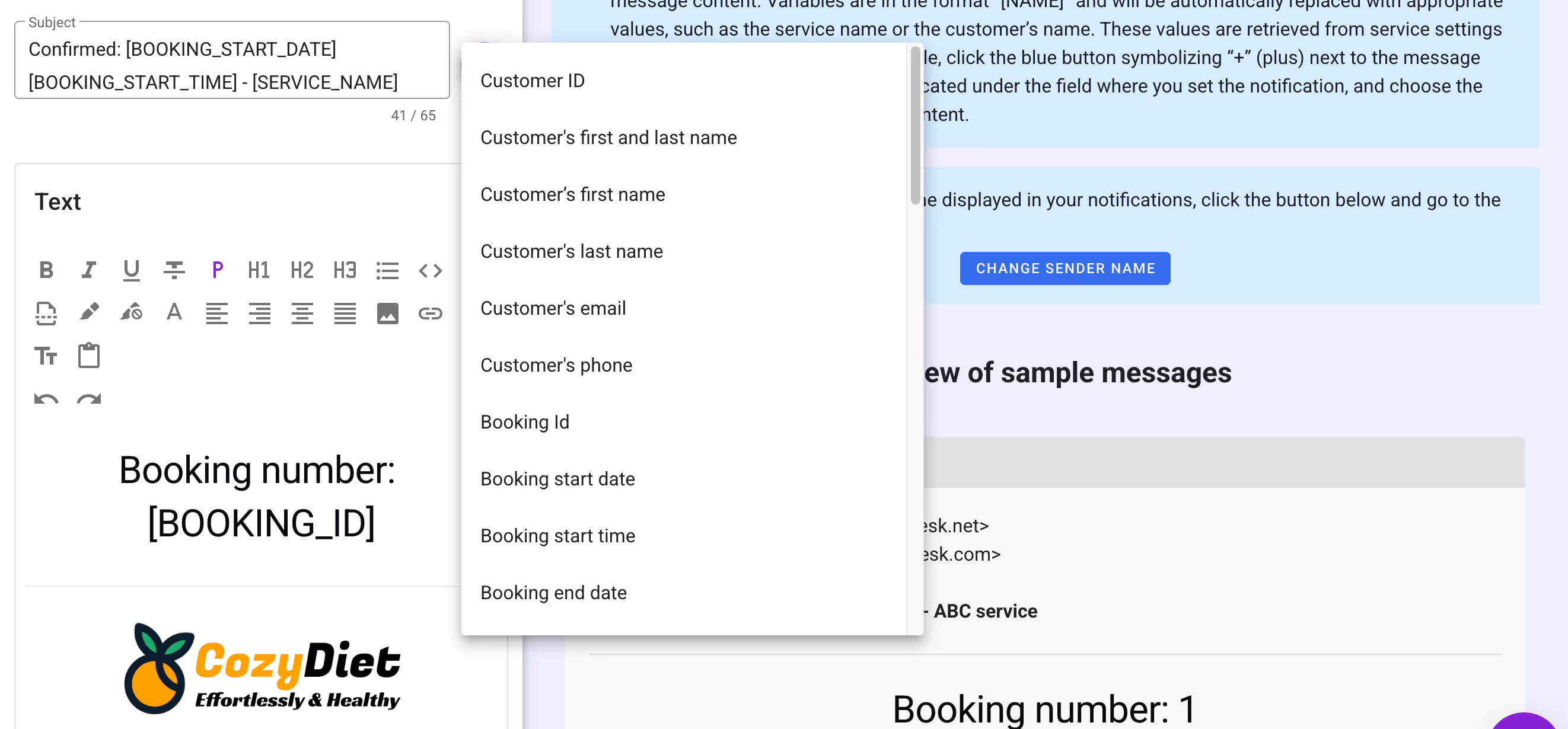
Task: Insert the Booking Id variable
Action: tap(525, 421)
